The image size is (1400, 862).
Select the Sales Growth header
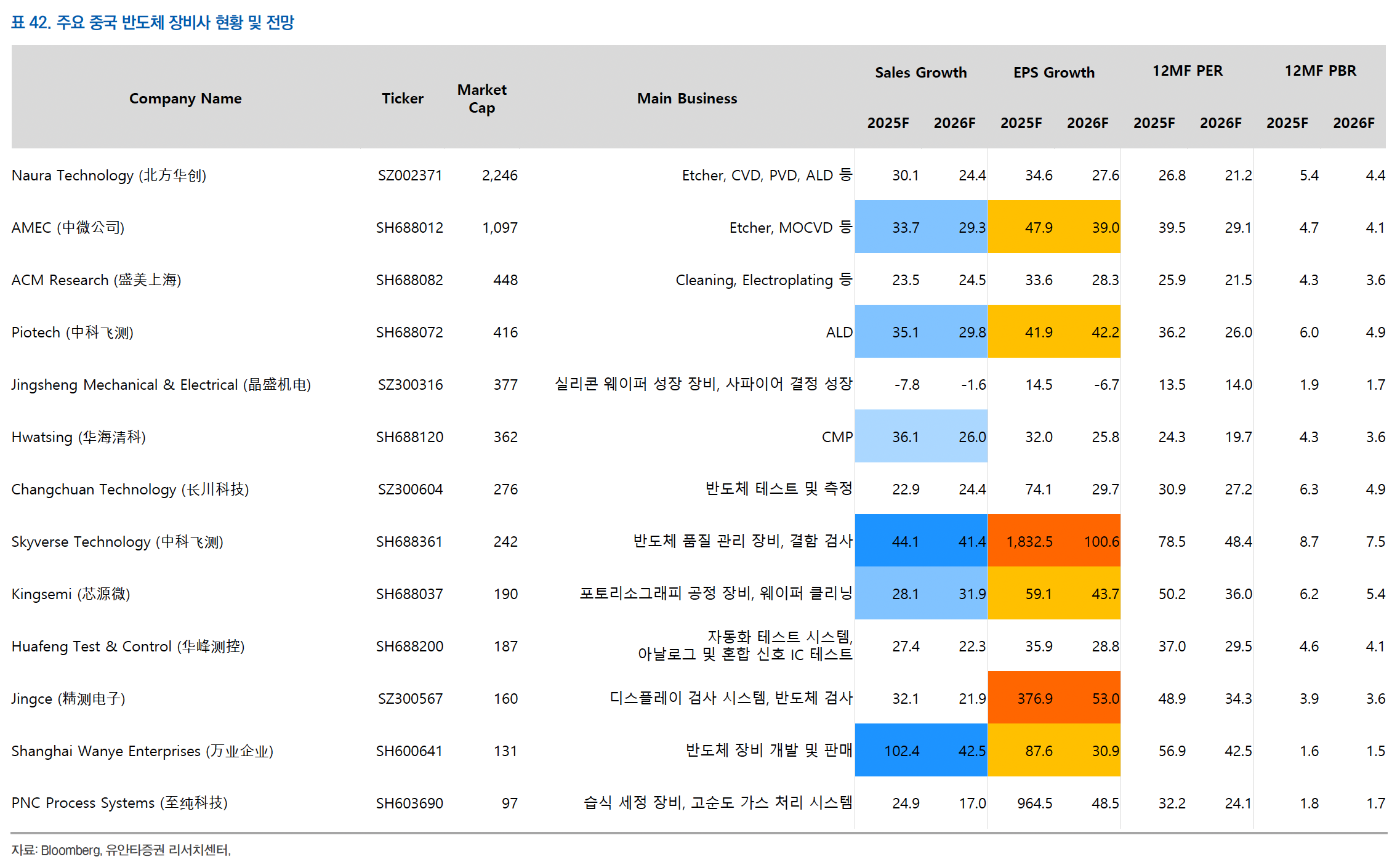(x=920, y=73)
